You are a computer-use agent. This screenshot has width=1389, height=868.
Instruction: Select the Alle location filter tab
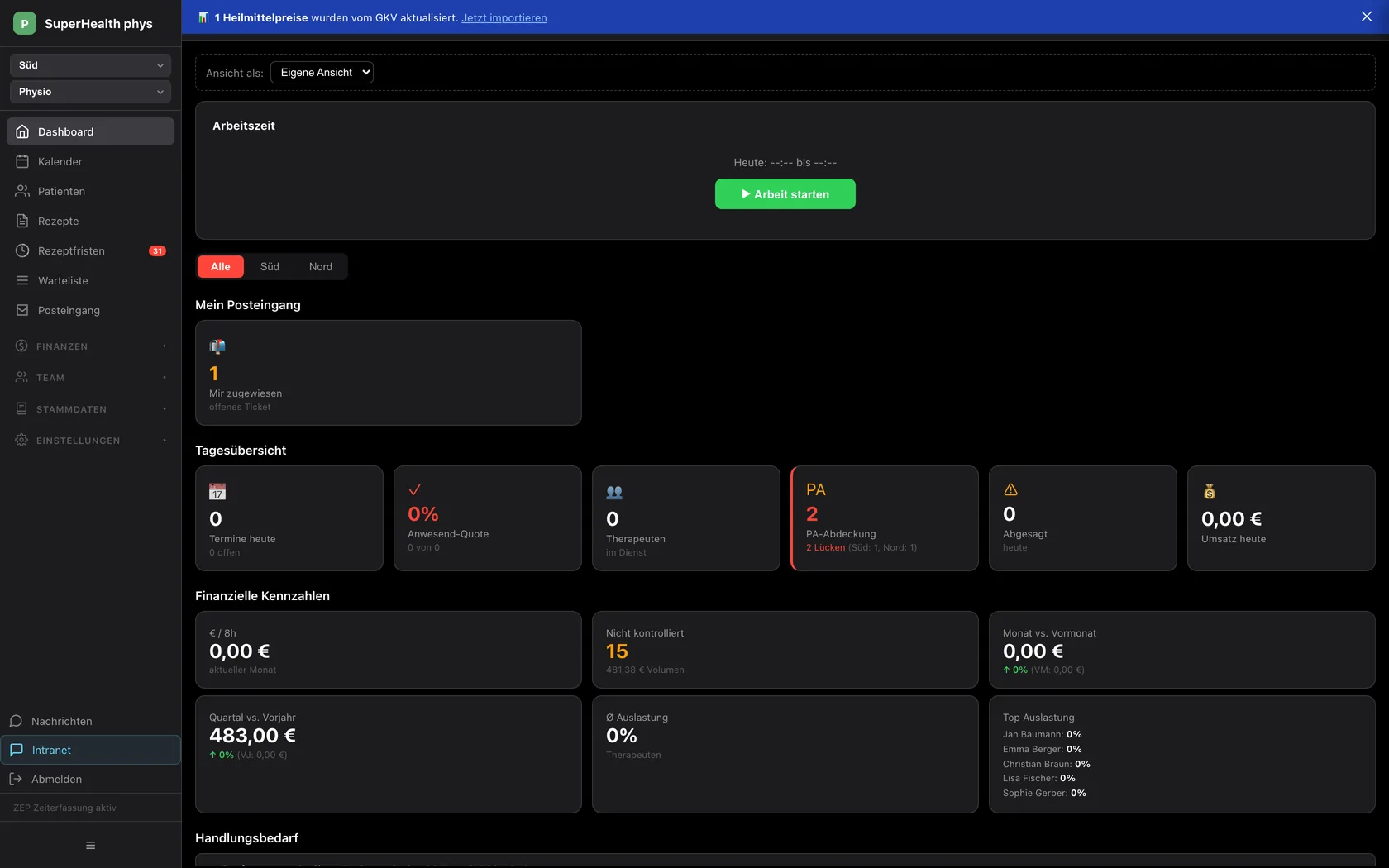221,266
